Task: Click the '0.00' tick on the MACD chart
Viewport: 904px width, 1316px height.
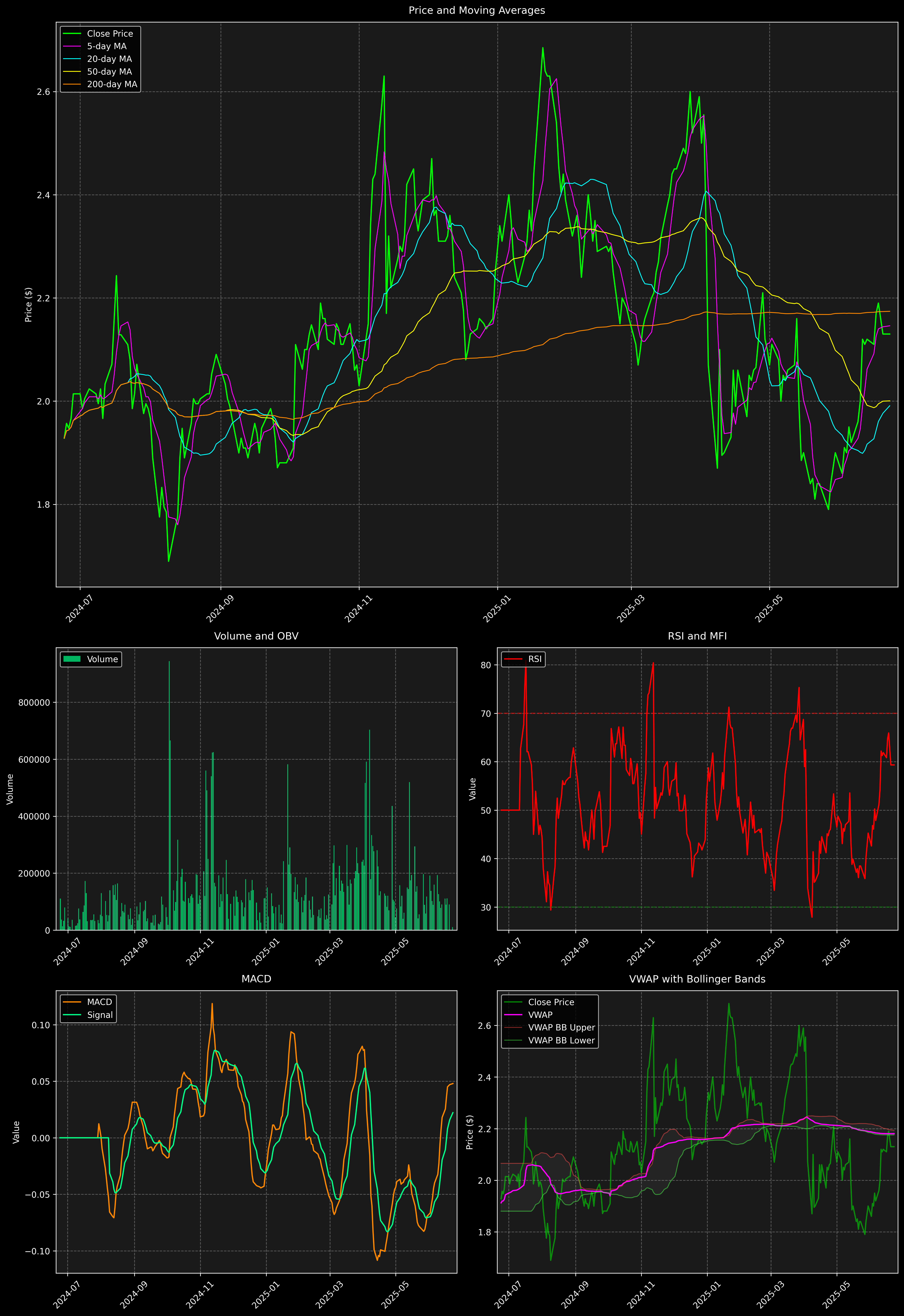Action: pos(41,1138)
